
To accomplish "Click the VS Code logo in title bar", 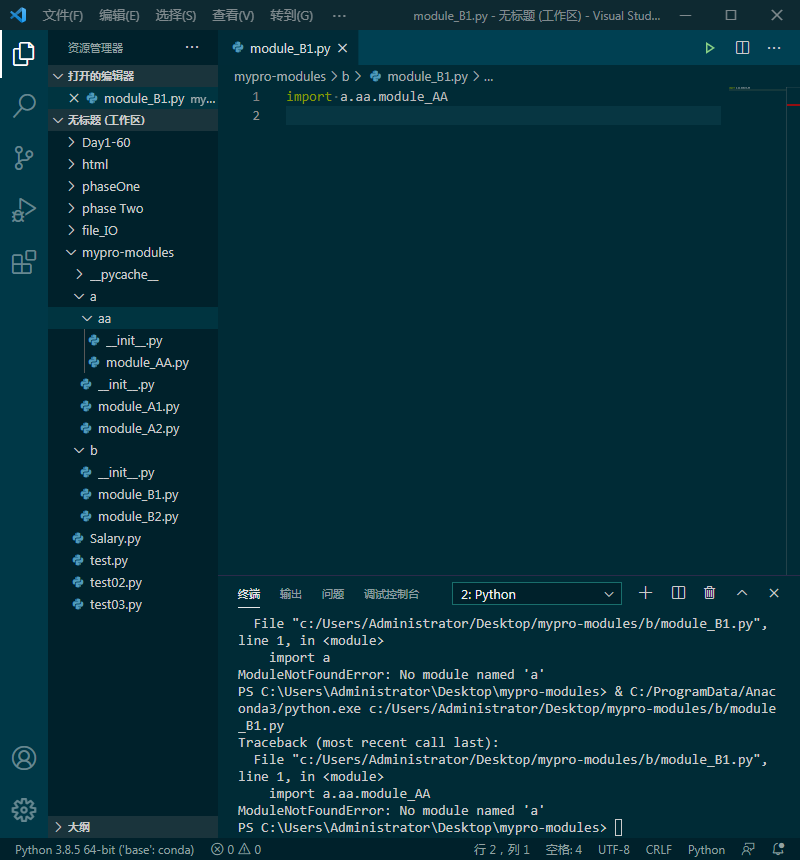I will tap(18, 15).
